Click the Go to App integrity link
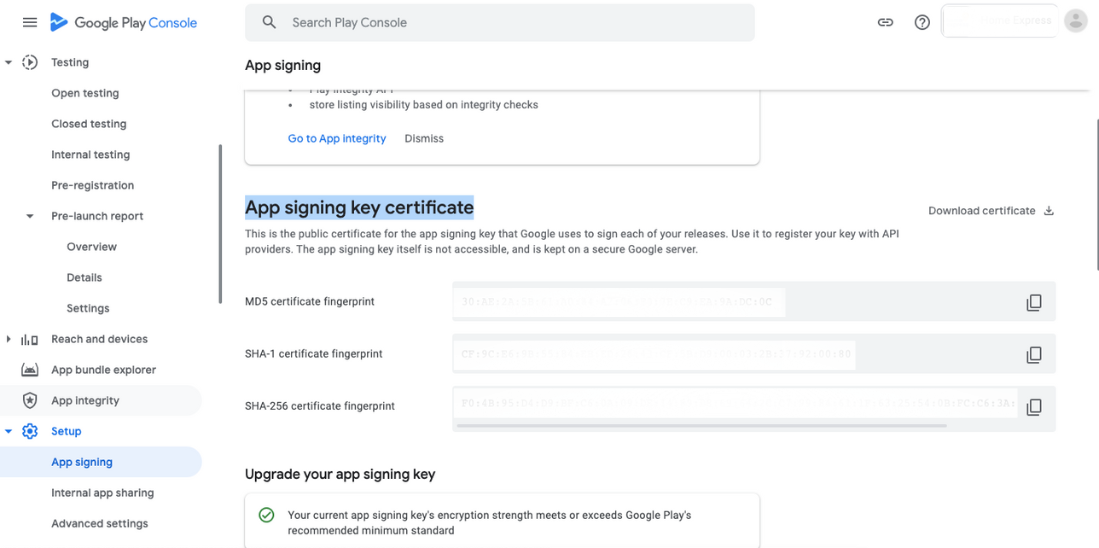 [337, 139]
